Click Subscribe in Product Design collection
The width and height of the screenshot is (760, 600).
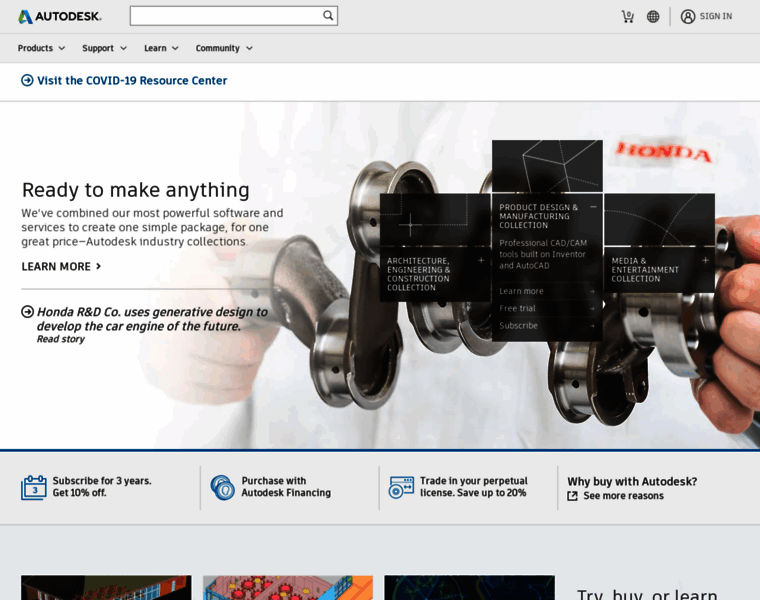coord(518,326)
